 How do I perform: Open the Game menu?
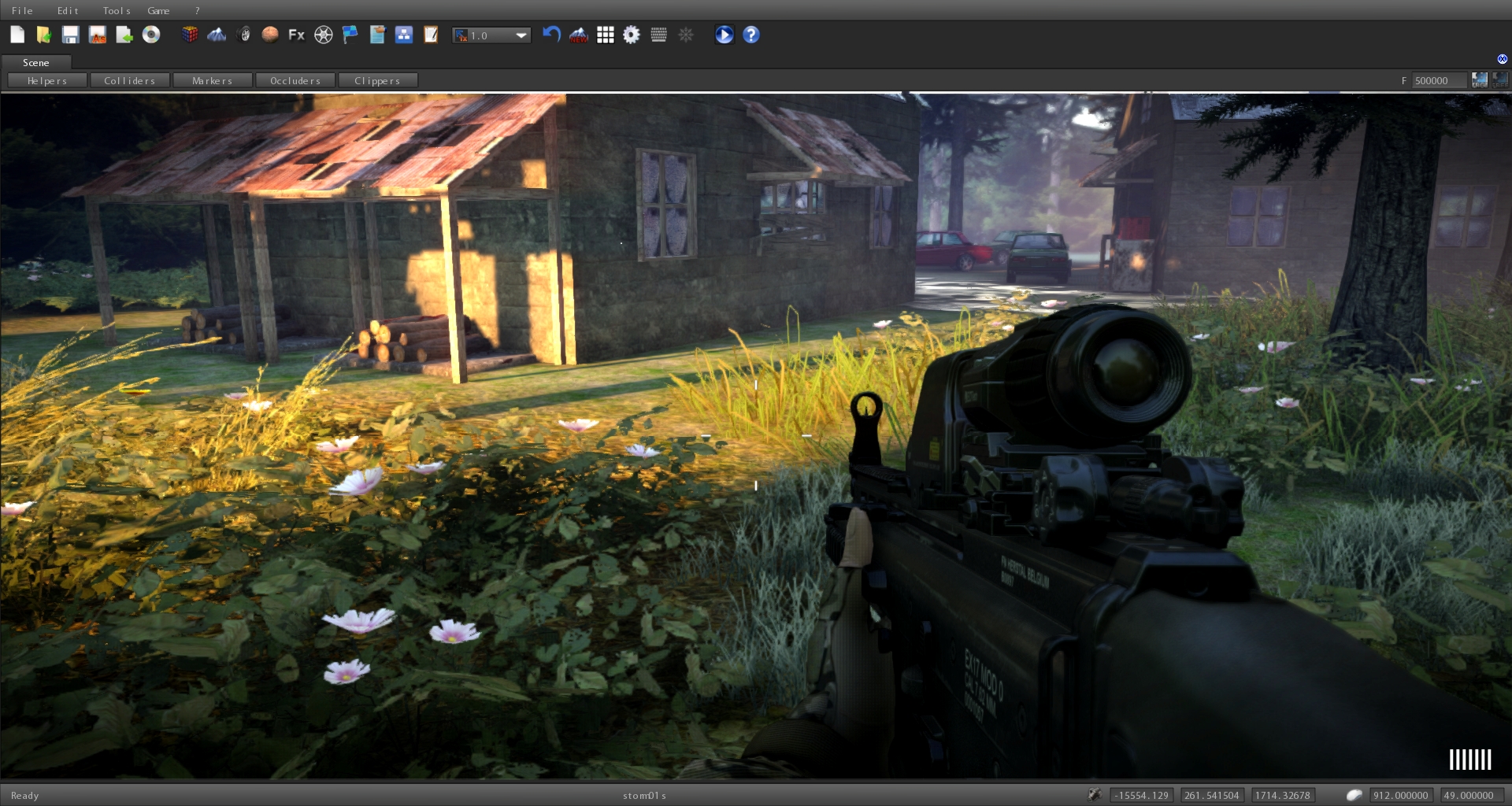coord(158,10)
